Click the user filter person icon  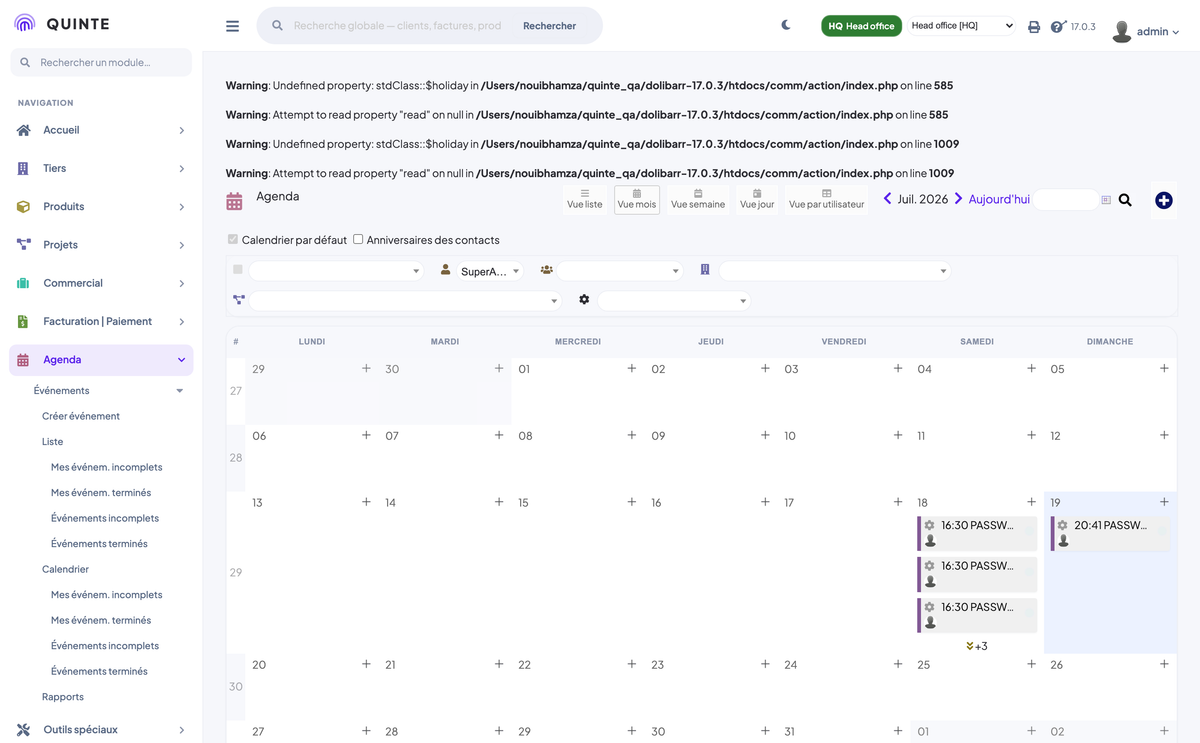tap(445, 270)
